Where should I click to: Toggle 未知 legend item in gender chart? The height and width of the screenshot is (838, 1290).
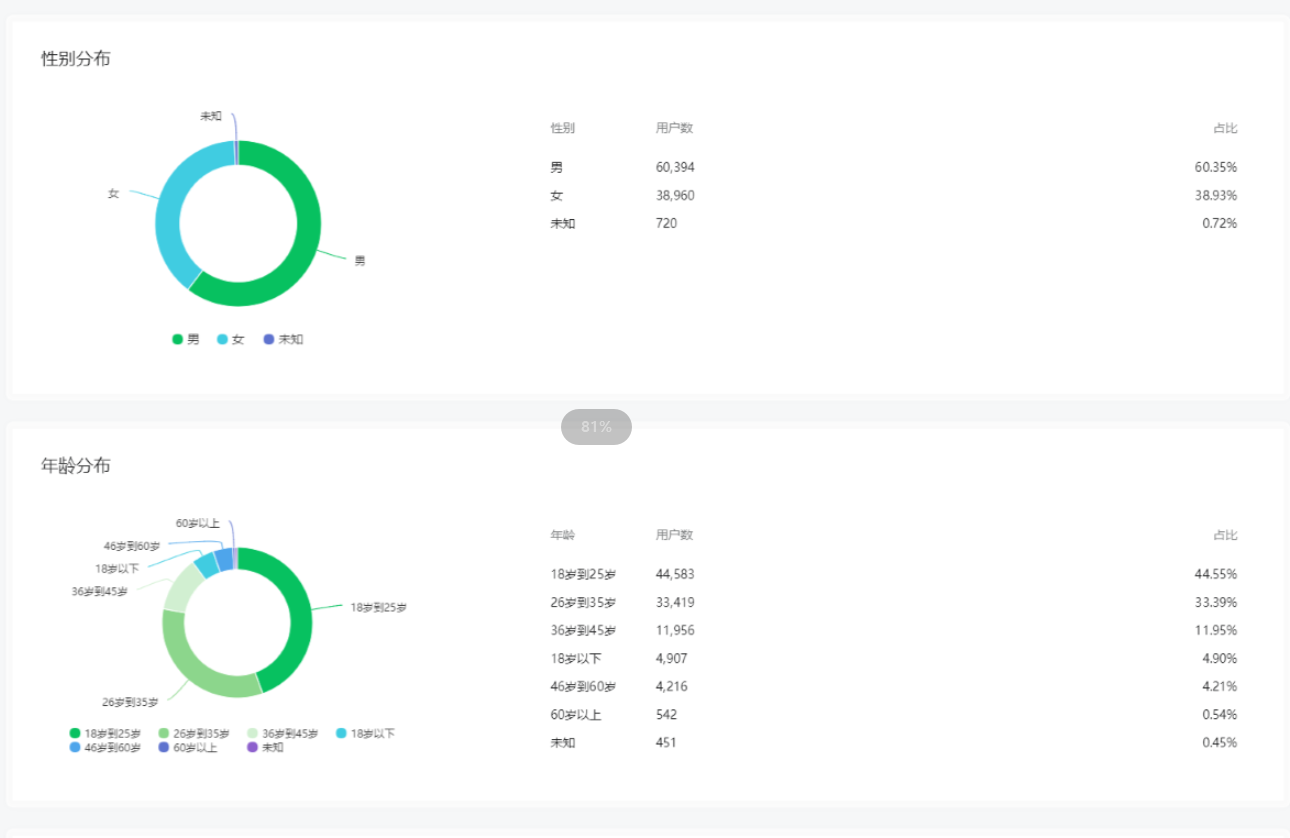pos(283,340)
